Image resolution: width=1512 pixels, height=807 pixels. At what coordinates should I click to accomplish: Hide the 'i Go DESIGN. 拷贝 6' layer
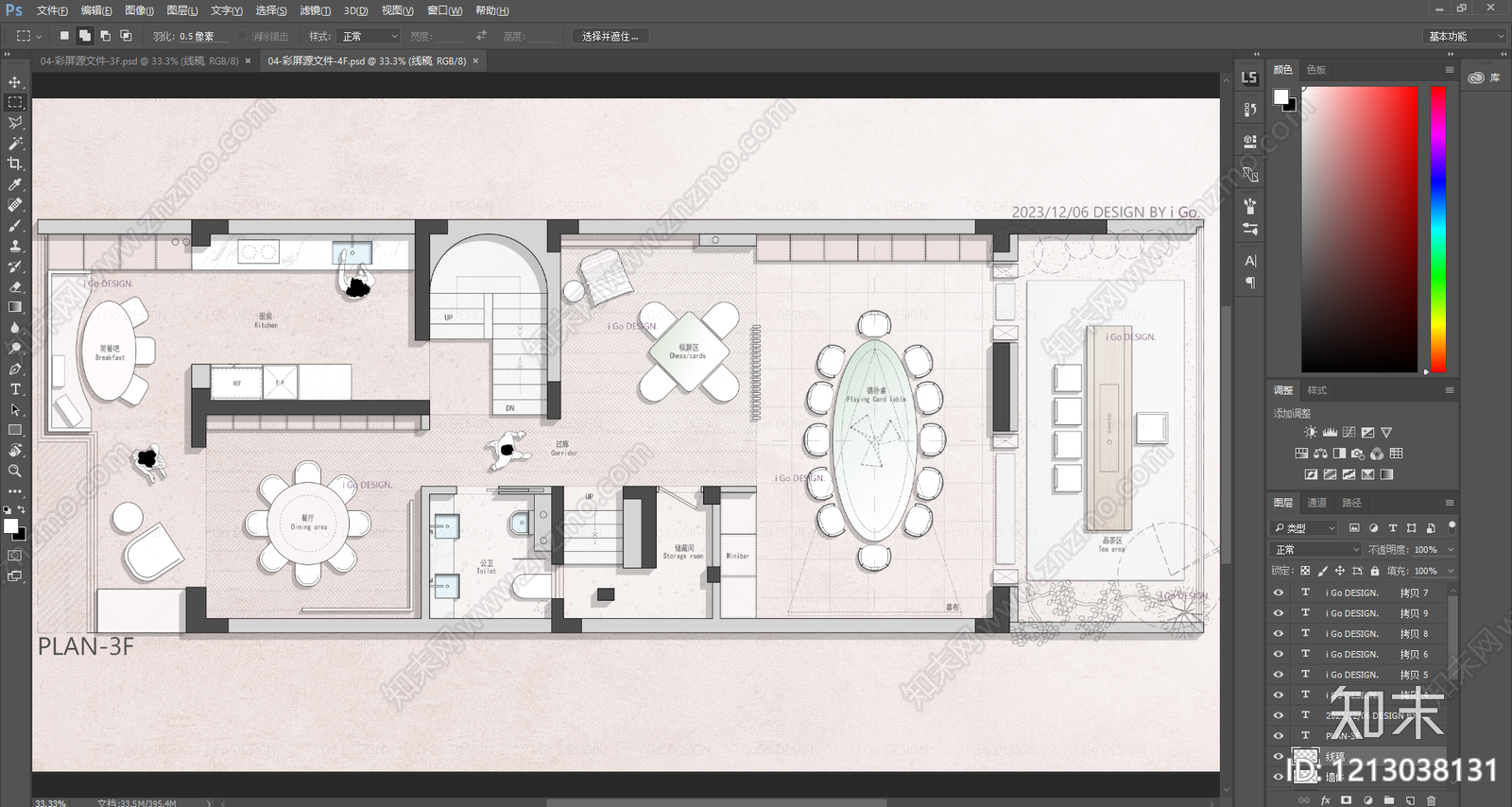click(1279, 654)
